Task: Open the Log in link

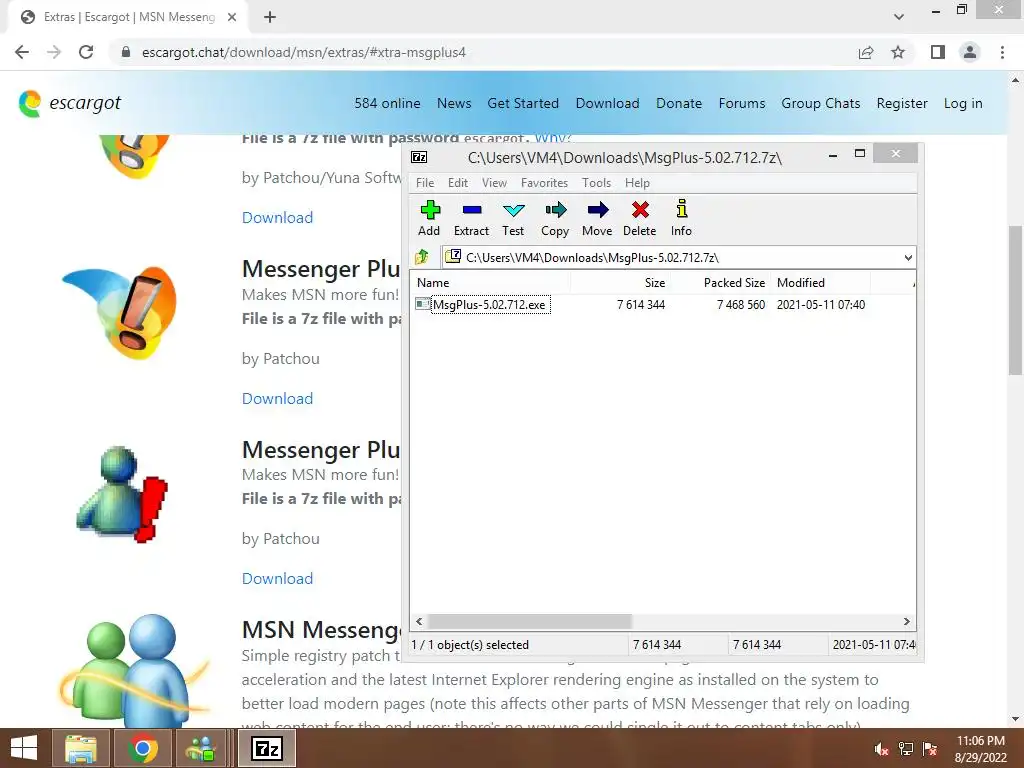Action: [963, 103]
